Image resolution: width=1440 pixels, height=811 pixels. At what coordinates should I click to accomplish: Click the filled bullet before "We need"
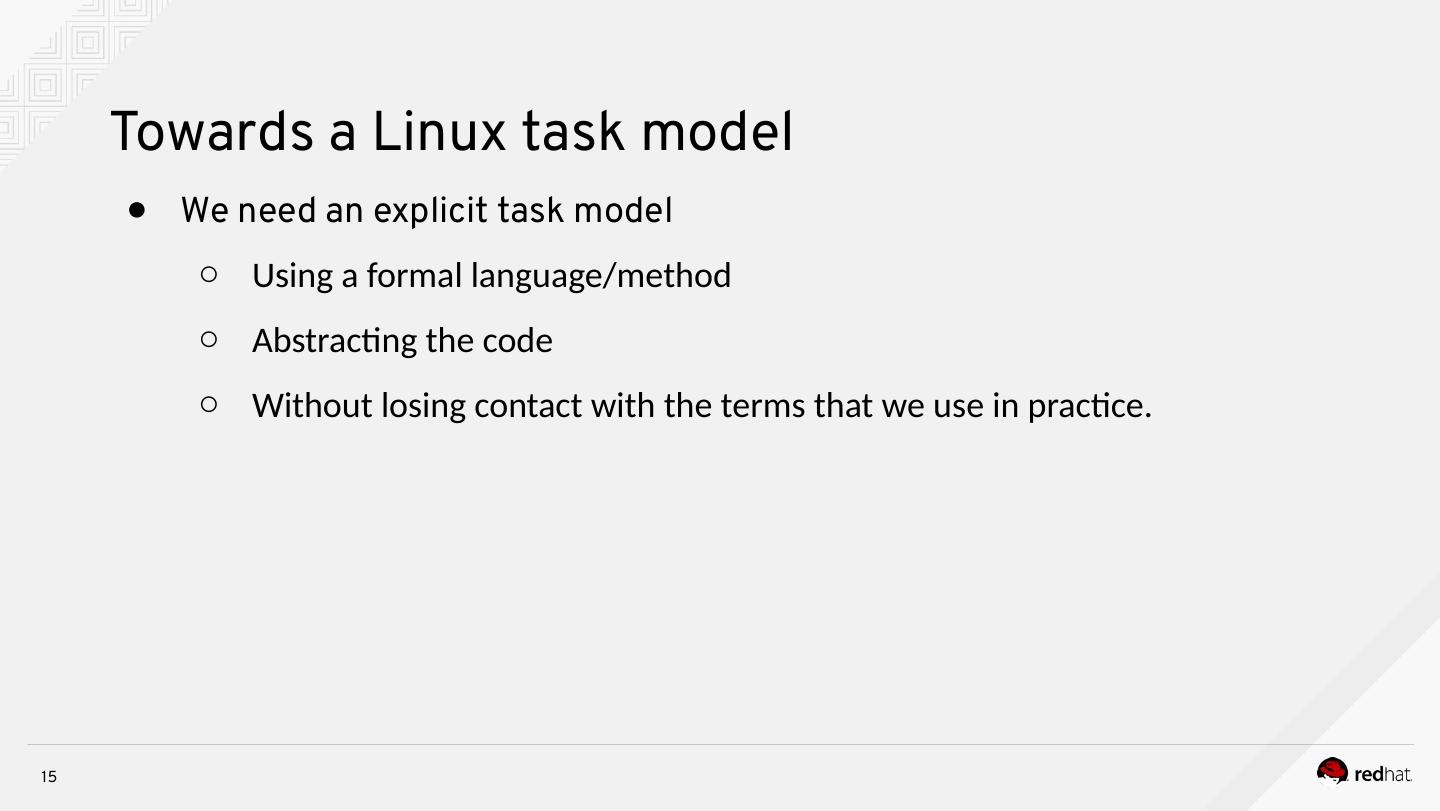point(138,210)
